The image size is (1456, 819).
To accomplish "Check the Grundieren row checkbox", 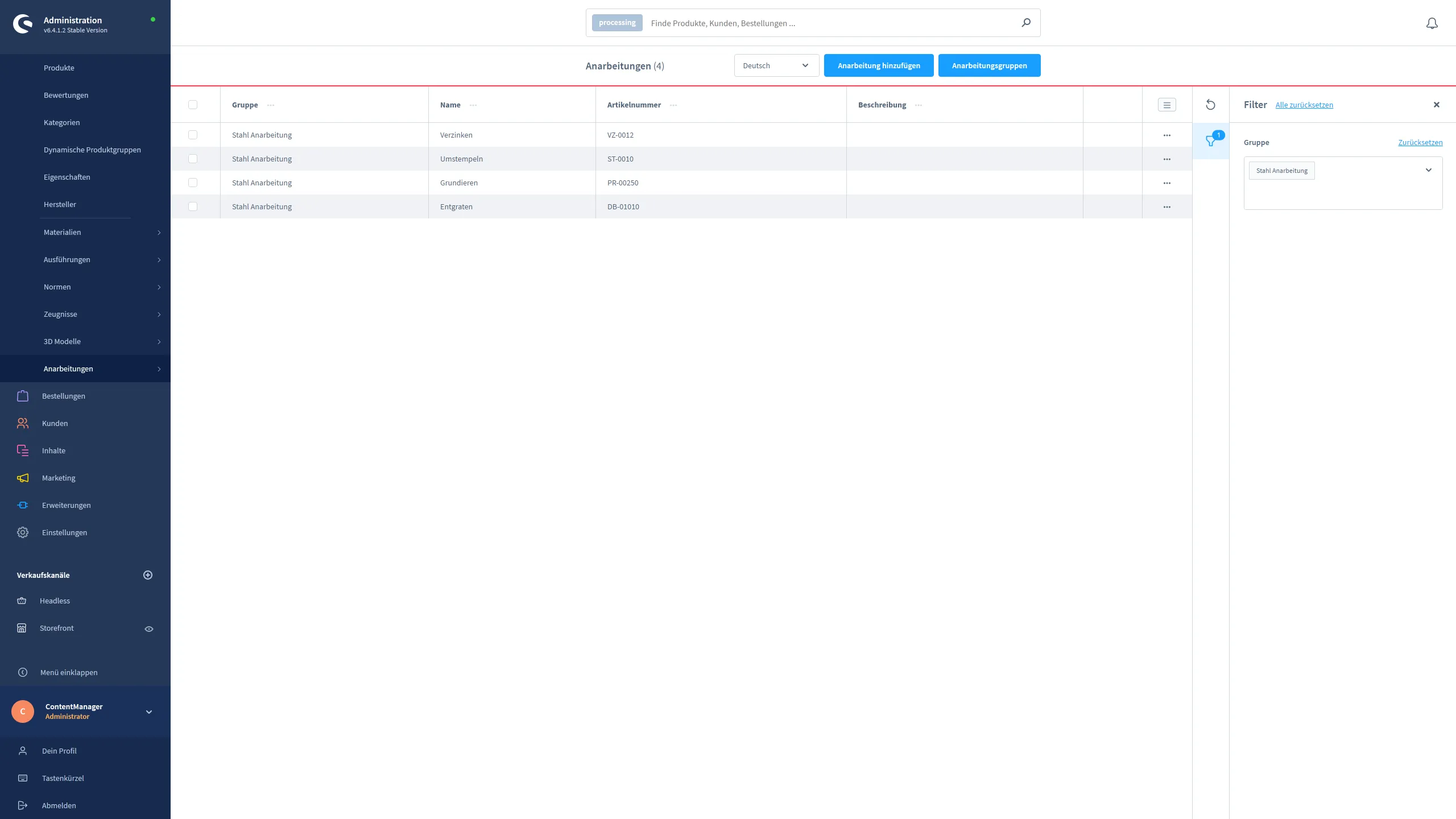I will (x=193, y=183).
